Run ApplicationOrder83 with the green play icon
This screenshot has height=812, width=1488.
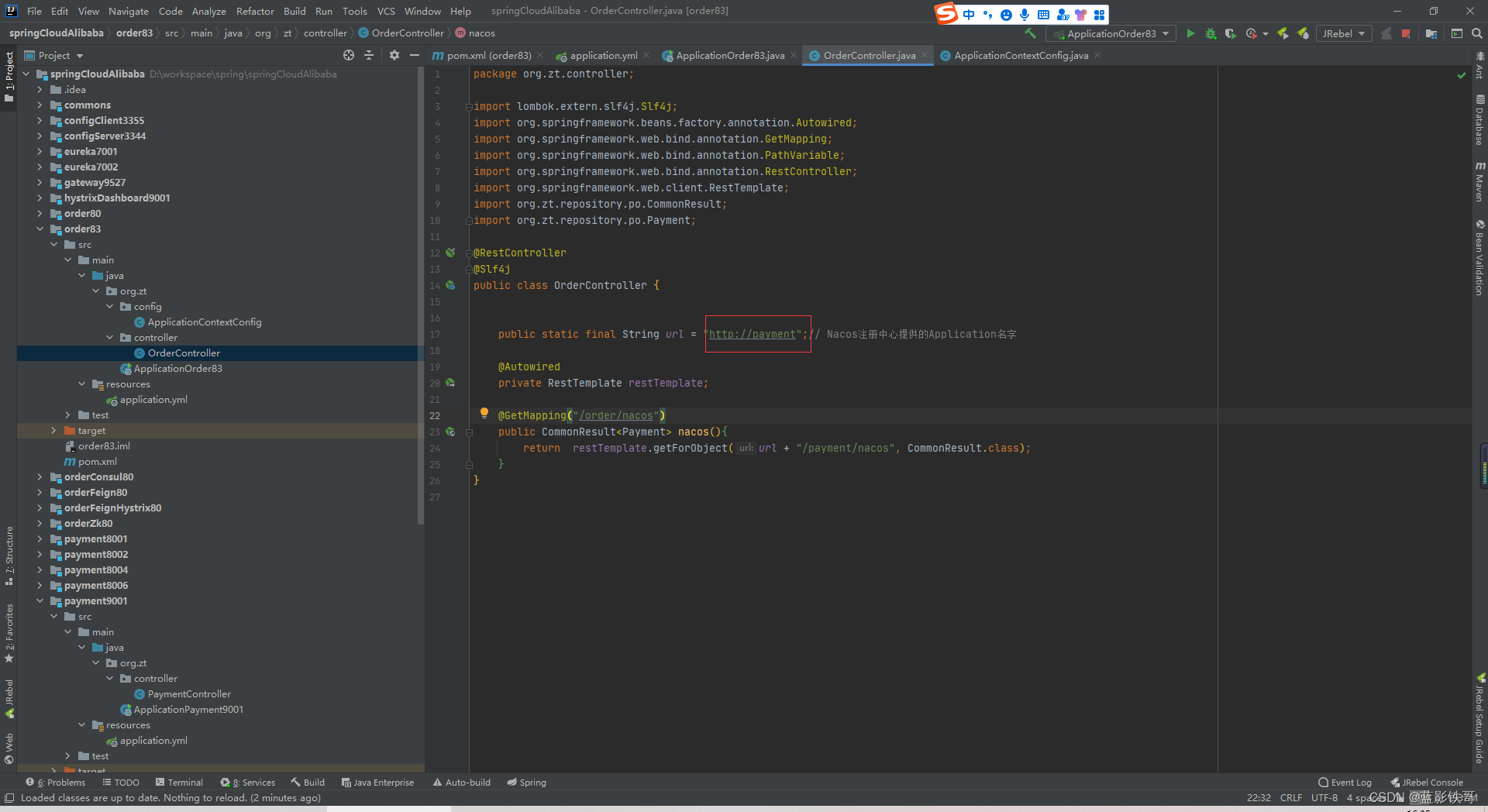click(1190, 33)
